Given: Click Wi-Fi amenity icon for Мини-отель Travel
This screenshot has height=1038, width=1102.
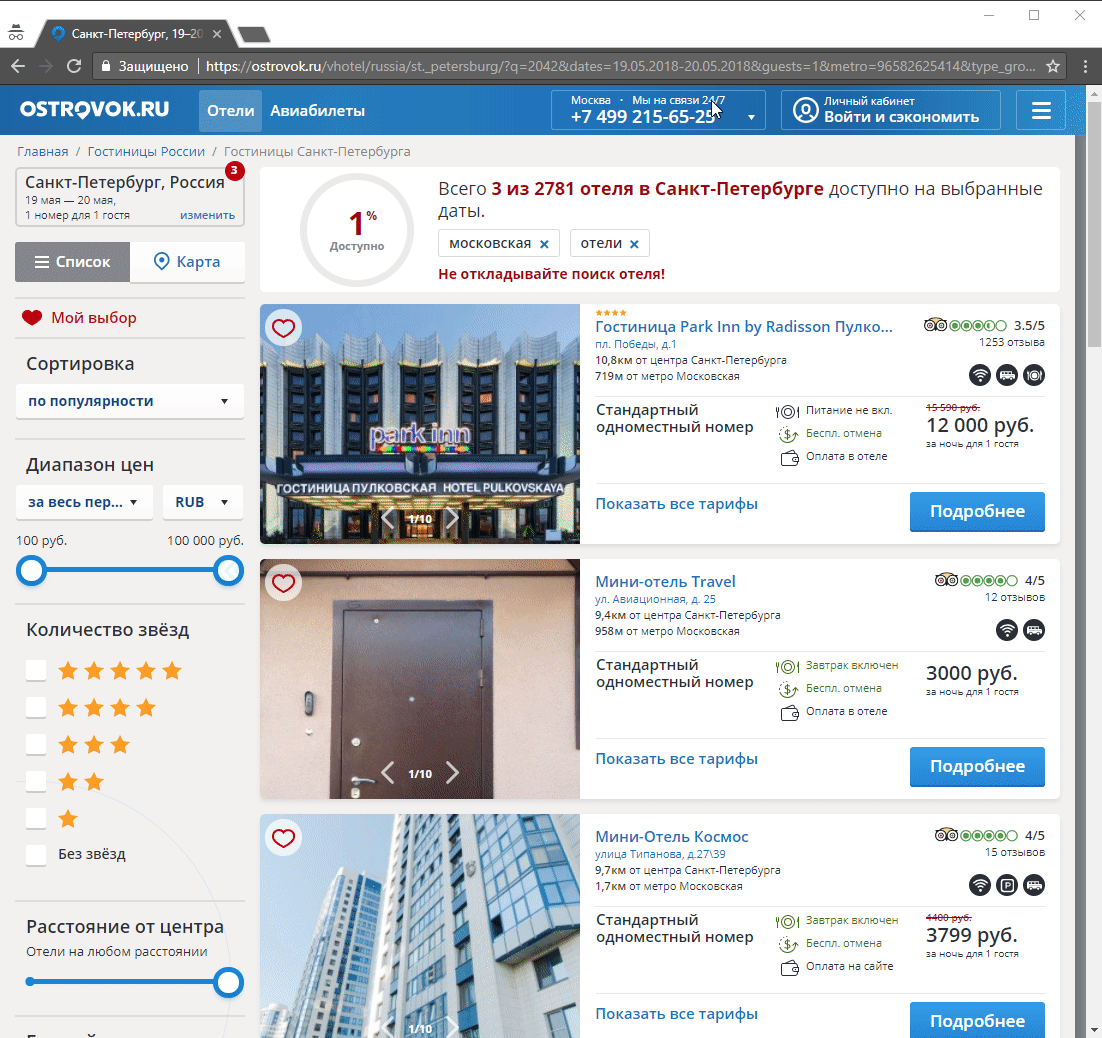Looking at the screenshot, I should [1007, 630].
